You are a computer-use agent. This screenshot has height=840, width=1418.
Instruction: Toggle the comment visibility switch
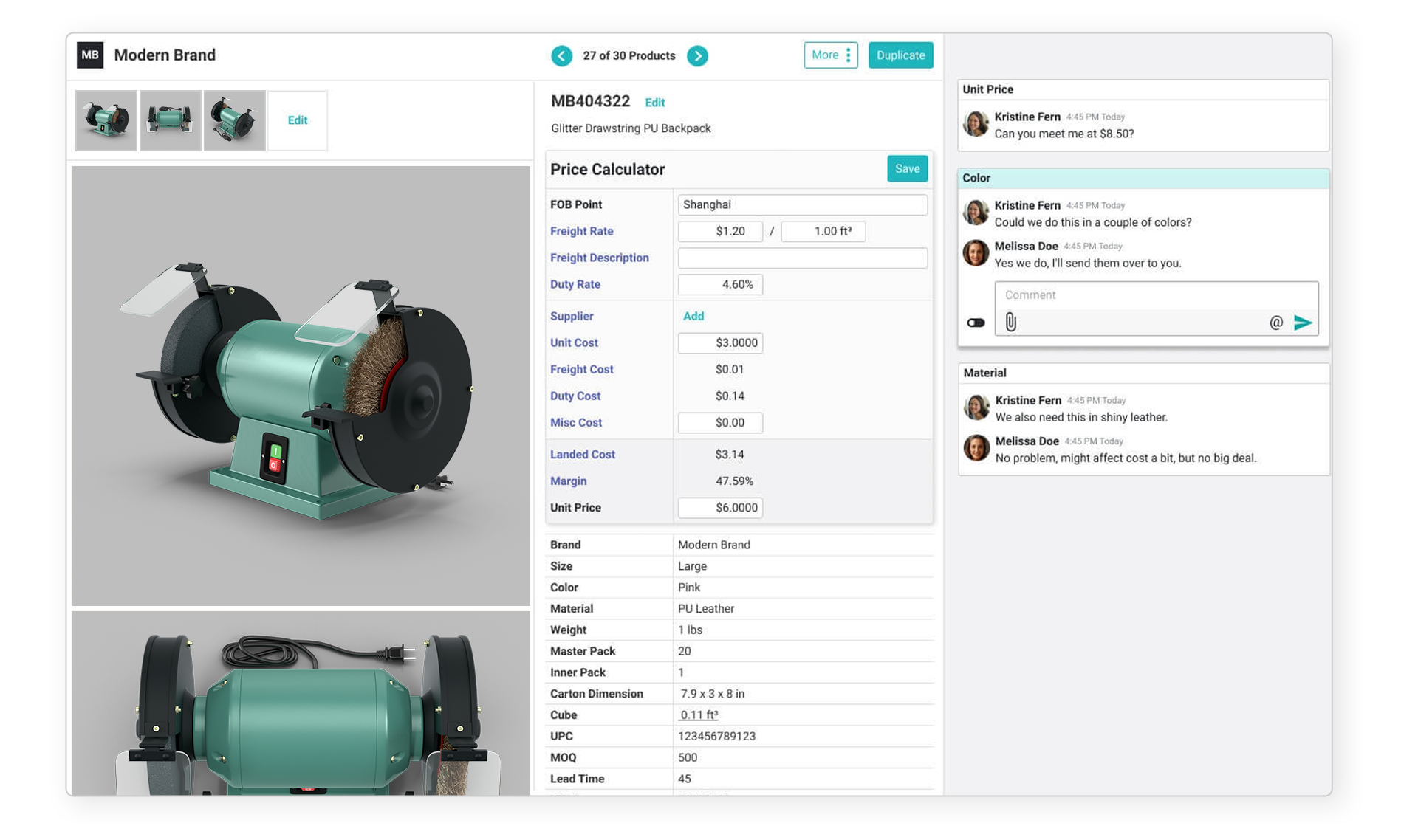[x=976, y=323]
